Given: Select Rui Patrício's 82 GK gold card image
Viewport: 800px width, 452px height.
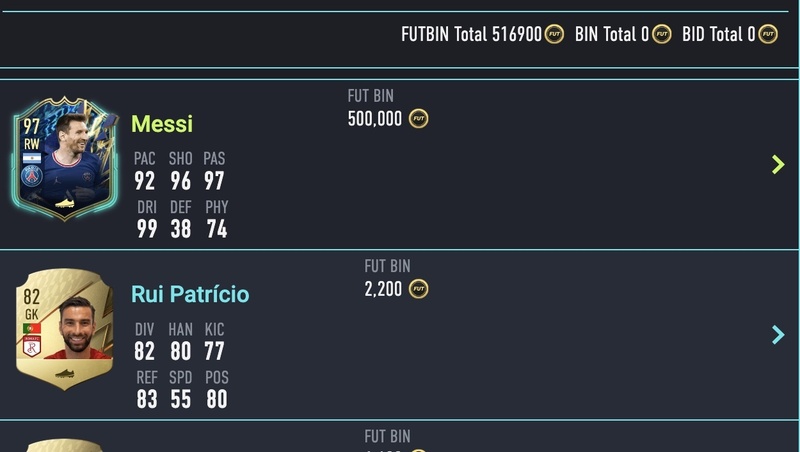Looking at the screenshot, I should click(x=65, y=330).
